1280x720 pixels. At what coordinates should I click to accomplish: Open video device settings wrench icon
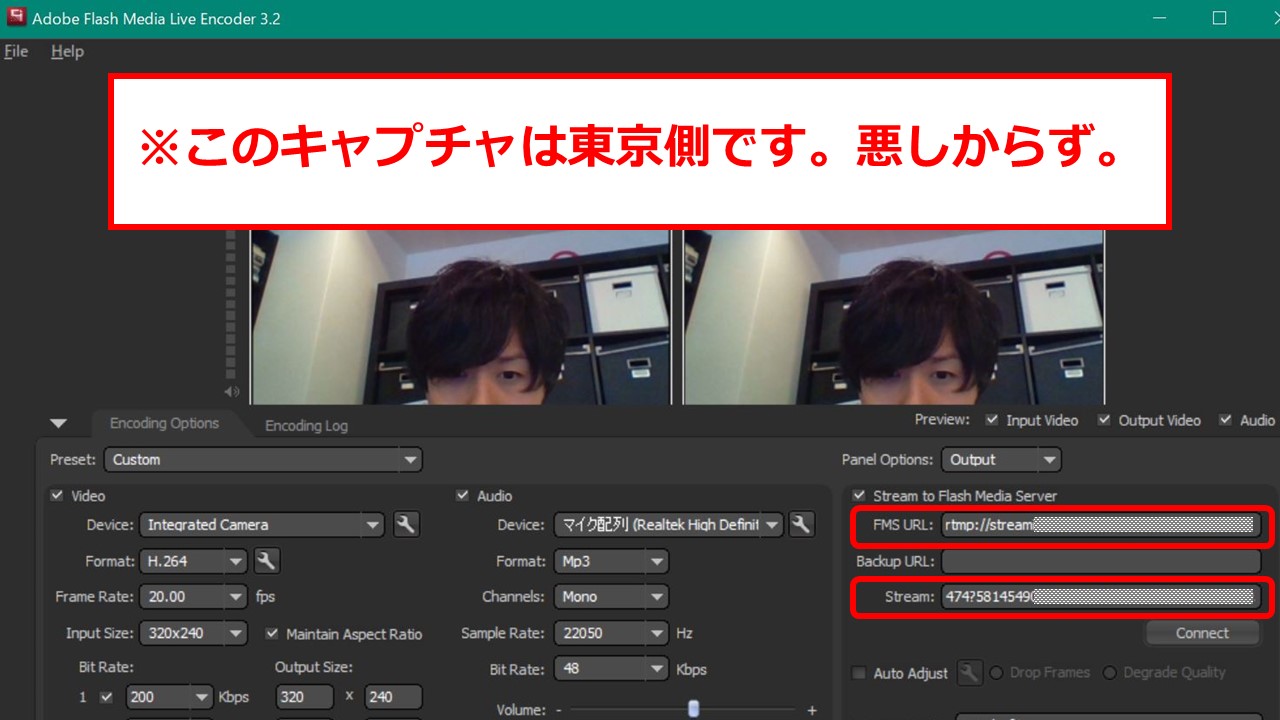(406, 524)
